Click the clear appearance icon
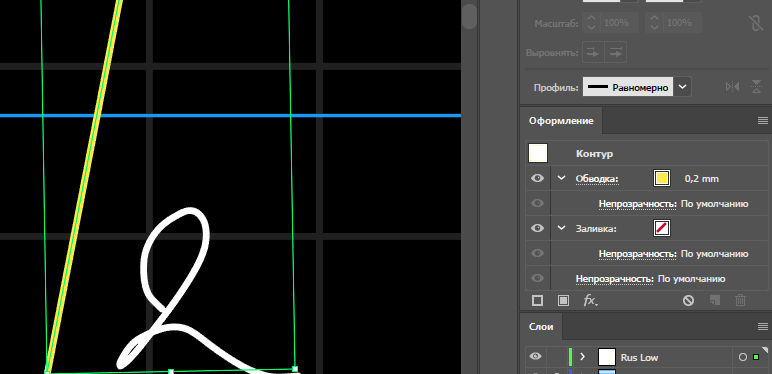Screen dimensions: 772x374 [688, 300]
